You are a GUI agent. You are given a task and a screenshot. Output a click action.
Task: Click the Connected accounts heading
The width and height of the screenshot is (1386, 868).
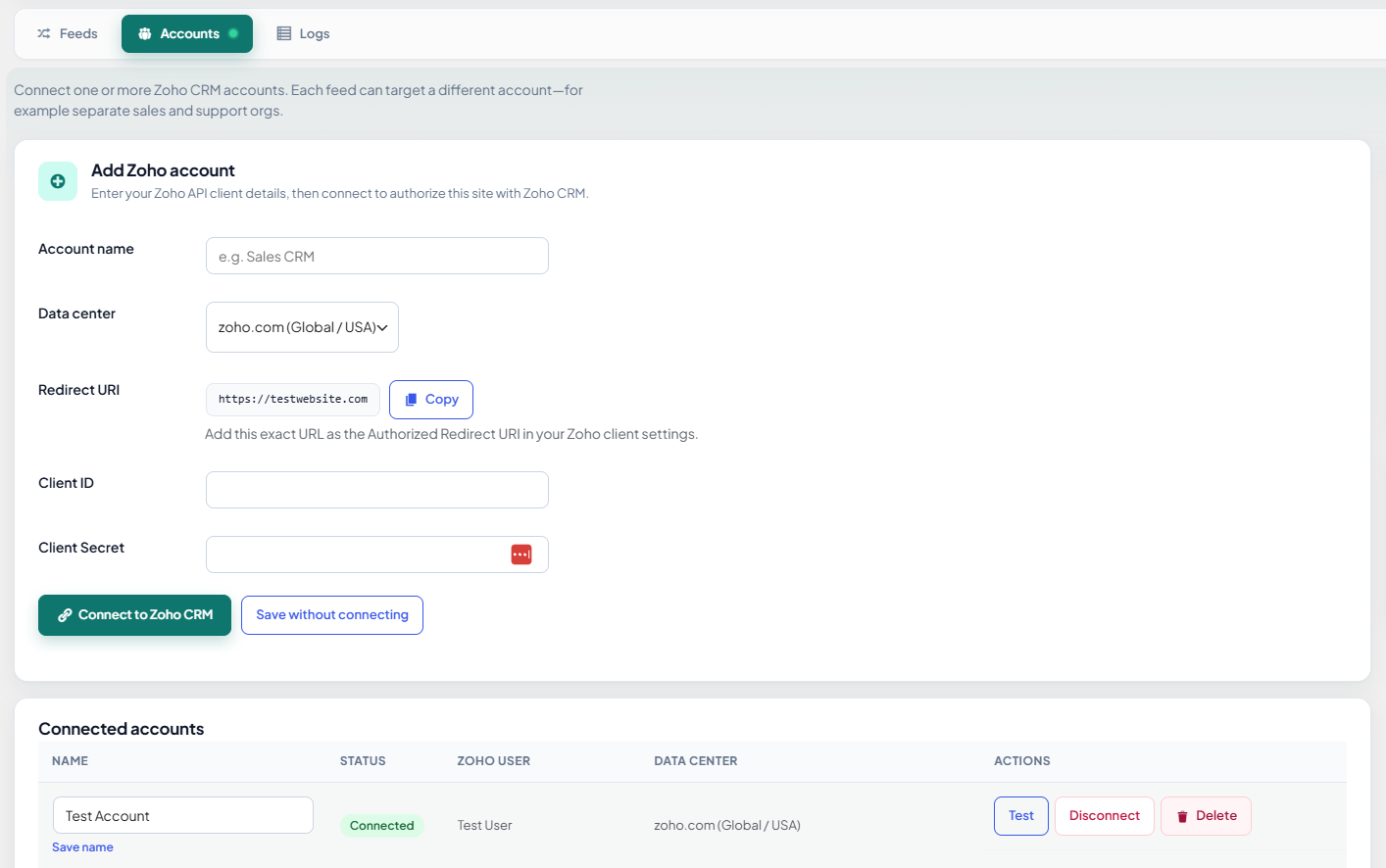pos(122,729)
